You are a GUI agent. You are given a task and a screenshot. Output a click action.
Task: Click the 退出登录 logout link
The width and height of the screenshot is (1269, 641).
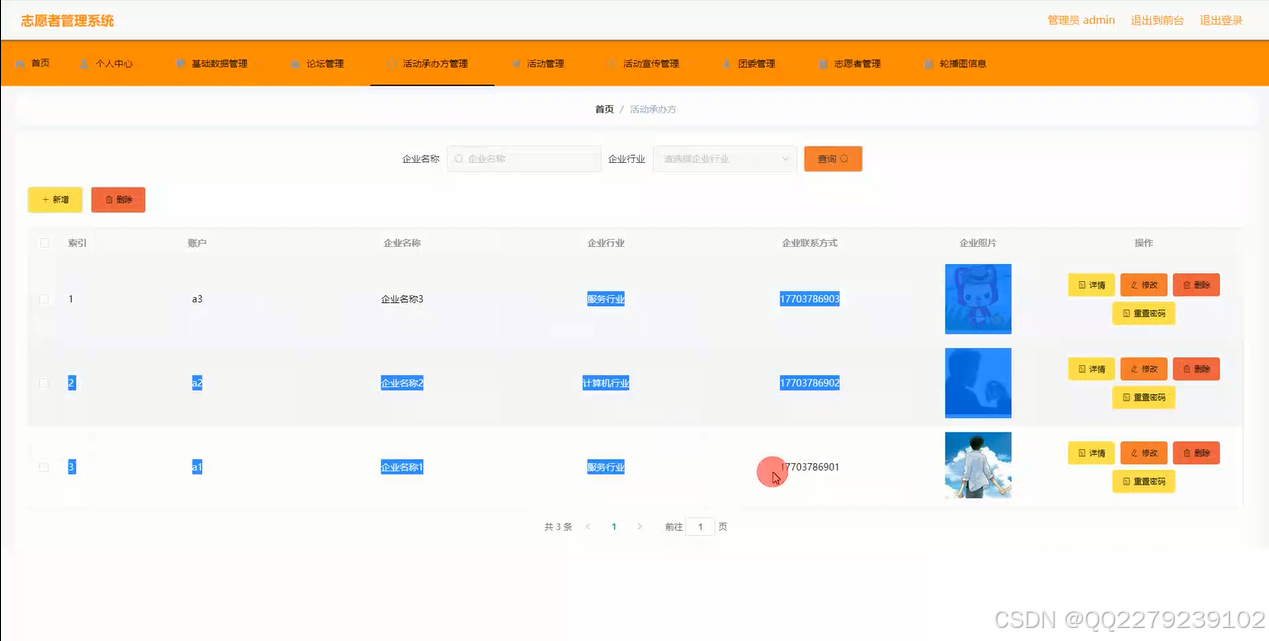pyautogui.click(x=1221, y=19)
